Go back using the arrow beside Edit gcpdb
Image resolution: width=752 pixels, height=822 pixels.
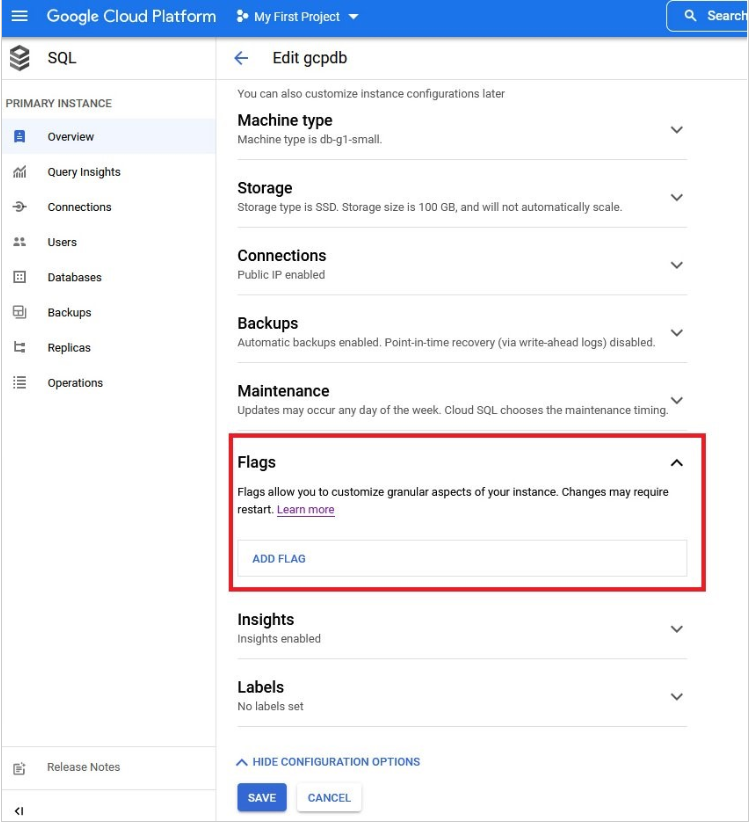pos(241,58)
